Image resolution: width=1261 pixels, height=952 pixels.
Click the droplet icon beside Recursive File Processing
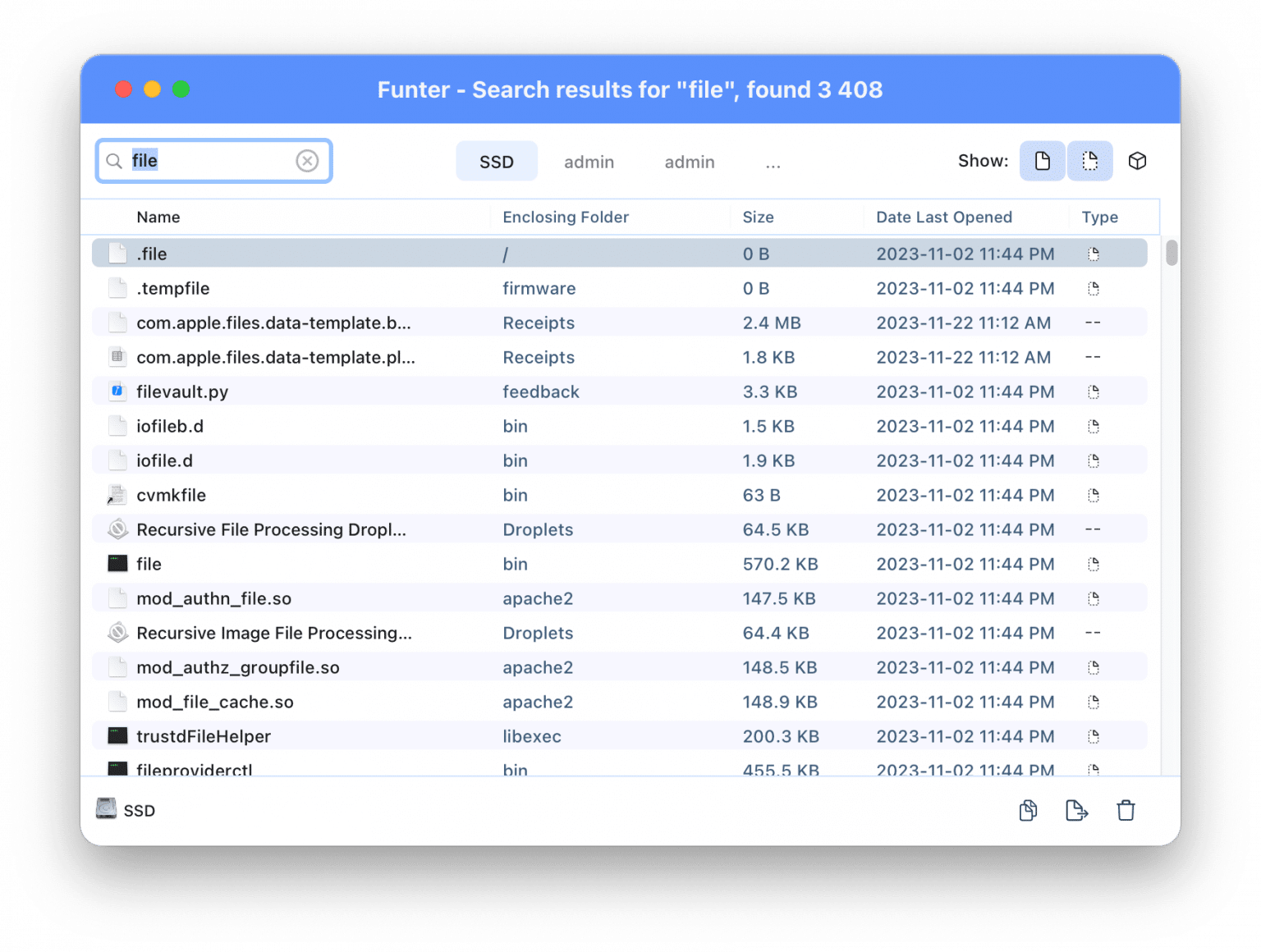(117, 529)
